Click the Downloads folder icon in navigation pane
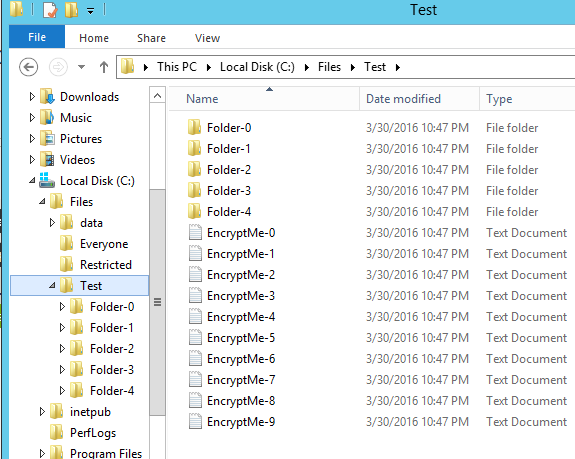Screen dimensions: 575x459 coord(47,97)
